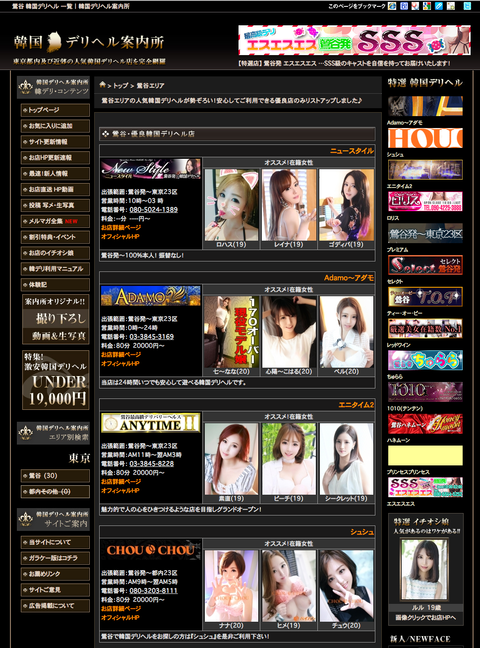Click phone number 03-3845-3169
Image resolution: width=480 pixels, height=648 pixels.
tap(151, 336)
